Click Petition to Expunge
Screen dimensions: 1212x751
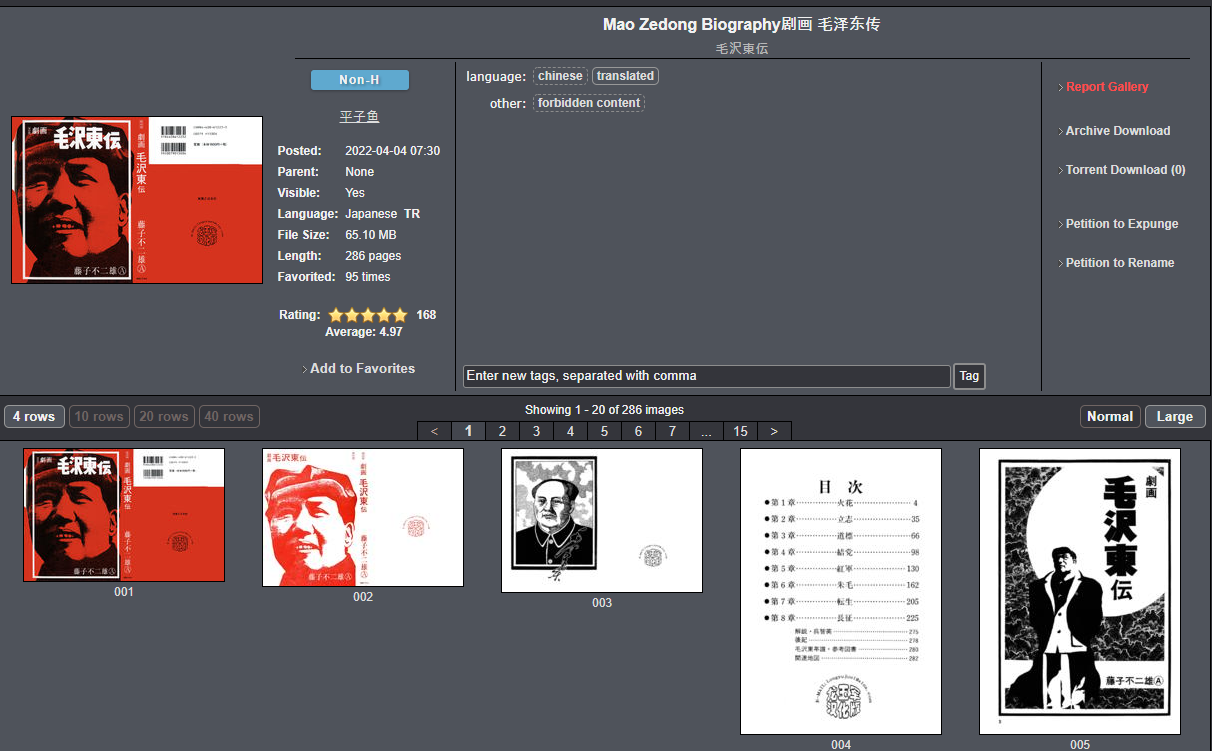coord(1122,224)
